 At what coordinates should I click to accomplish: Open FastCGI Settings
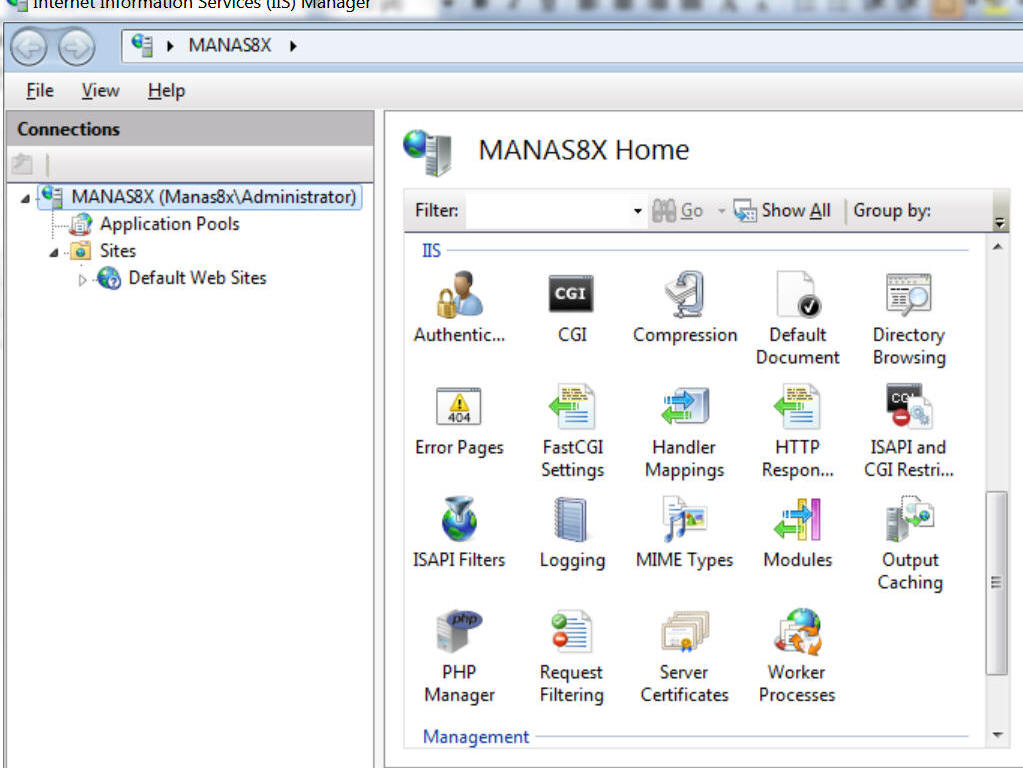coord(572,431)
